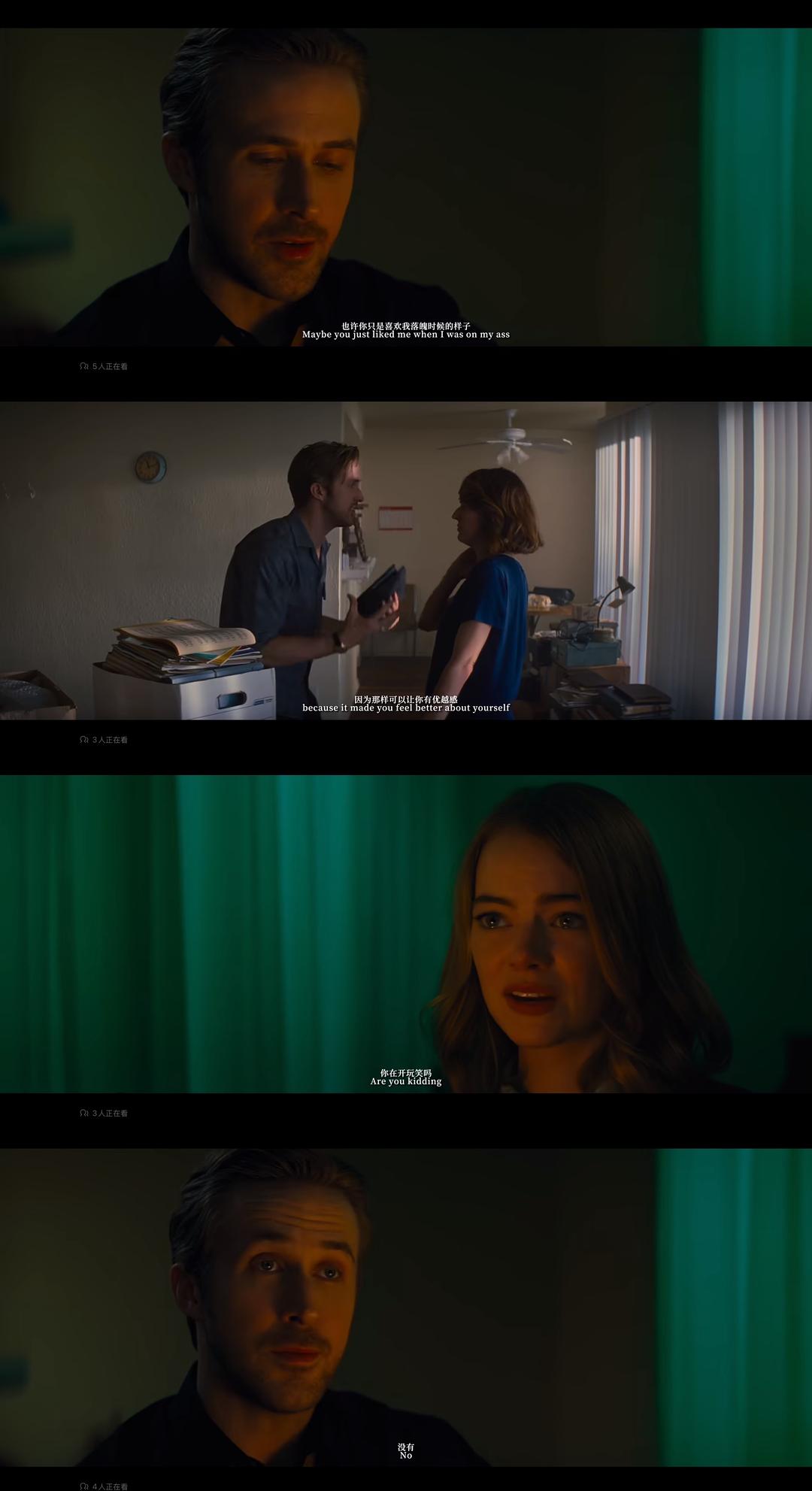Screen dimensions: 812x1491
Task: Click Chinese subtitle "也许你只是喜欢我落魄时候的样子"
Action: pos(406,326)
